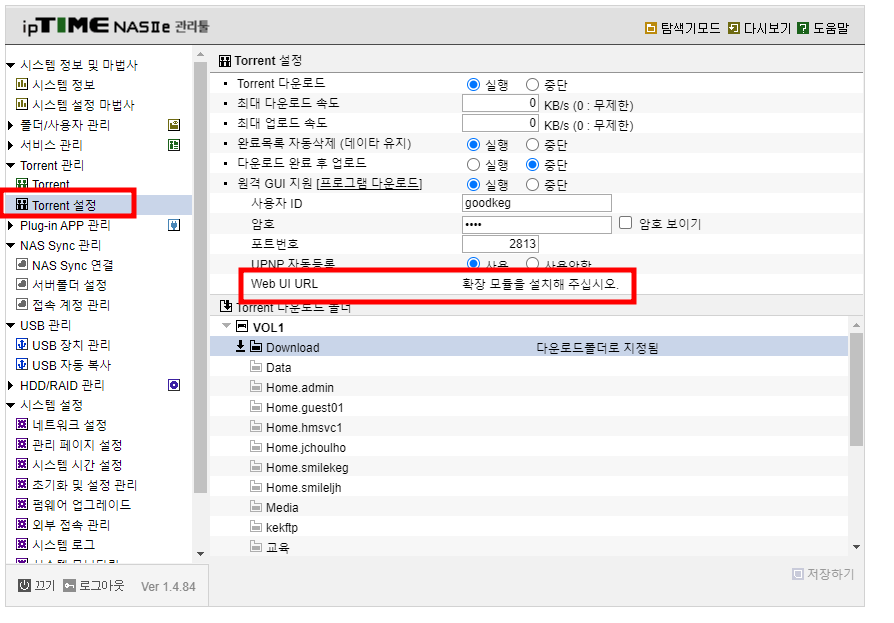Click the 도움말 text link
Screen dimensions: 894x623
coord(831,28)
